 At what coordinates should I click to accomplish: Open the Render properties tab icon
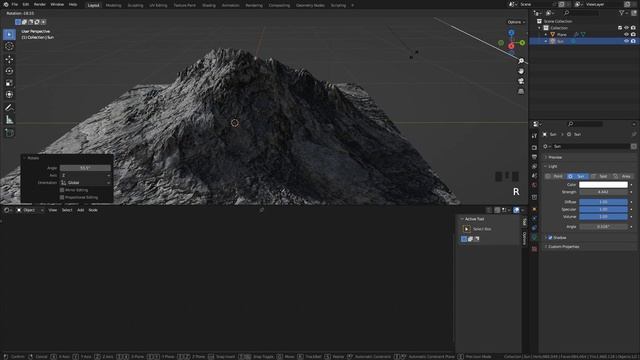tap(534, 147)
